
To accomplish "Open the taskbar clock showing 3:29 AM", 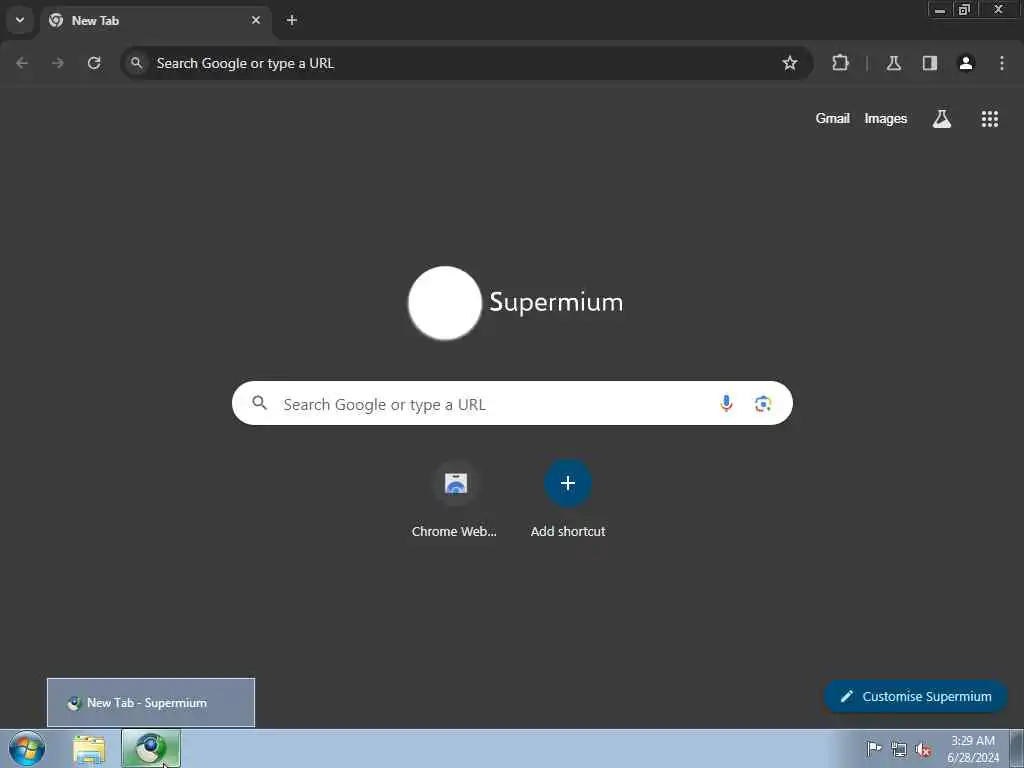I will pos(973,749).
